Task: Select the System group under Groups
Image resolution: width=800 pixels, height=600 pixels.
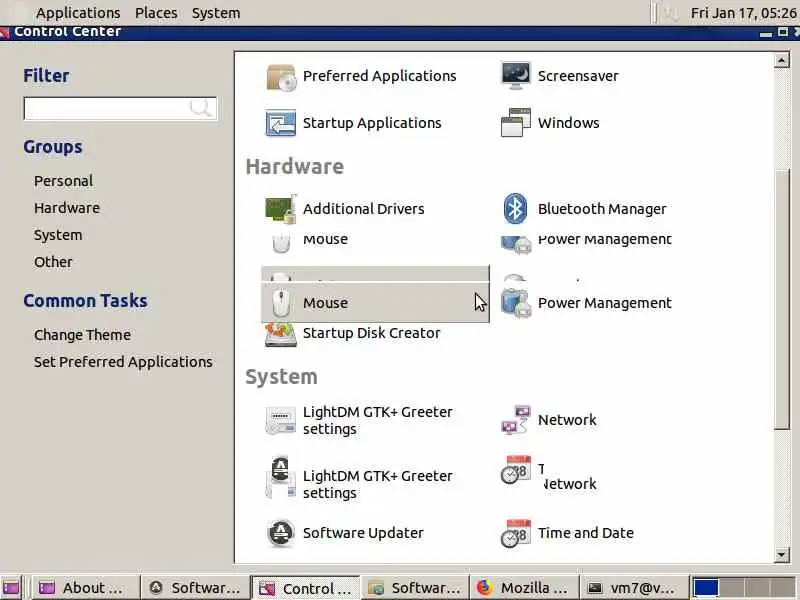Action: point(58,235)
